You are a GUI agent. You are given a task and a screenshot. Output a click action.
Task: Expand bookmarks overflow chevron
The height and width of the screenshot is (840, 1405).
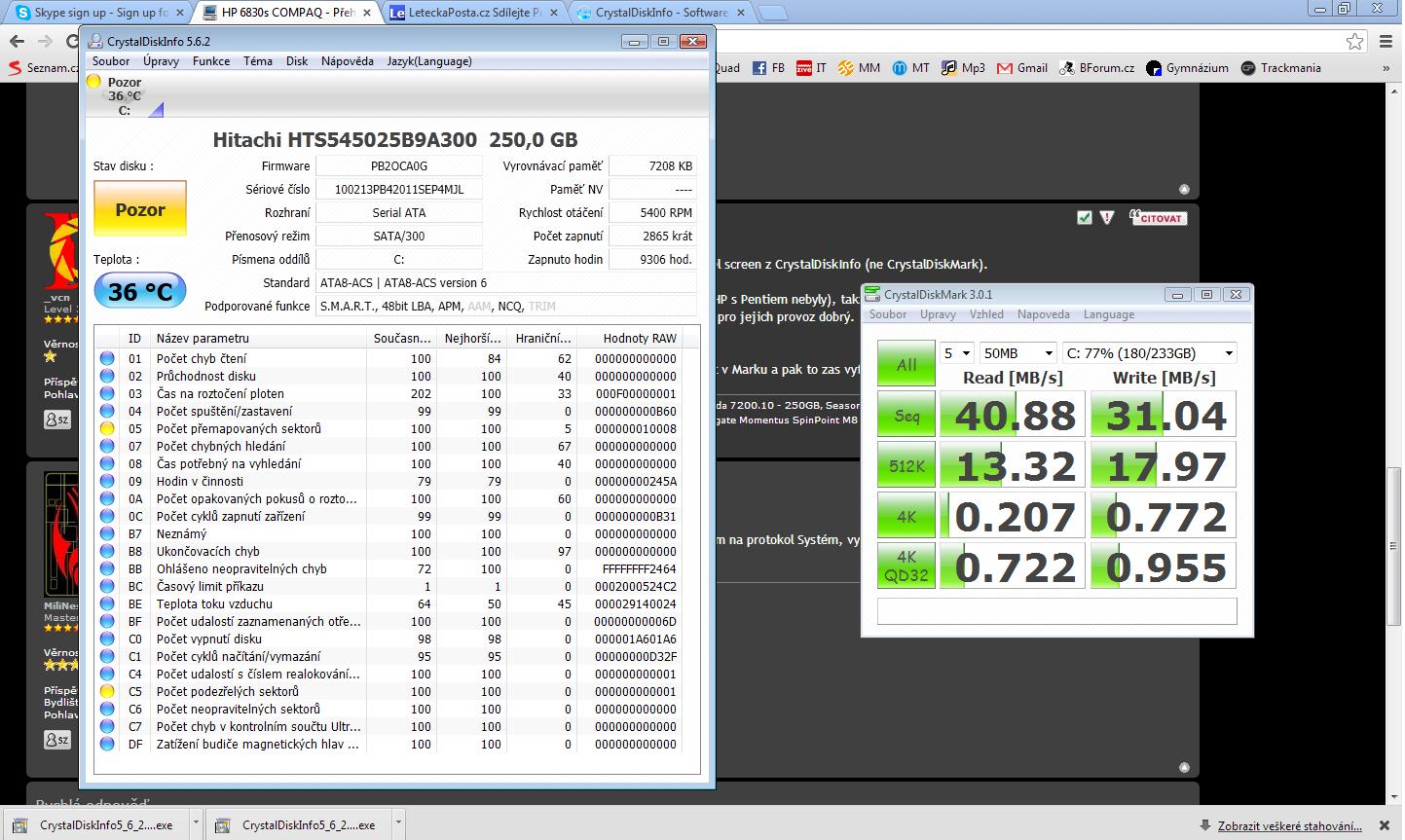click(1386, 68)
